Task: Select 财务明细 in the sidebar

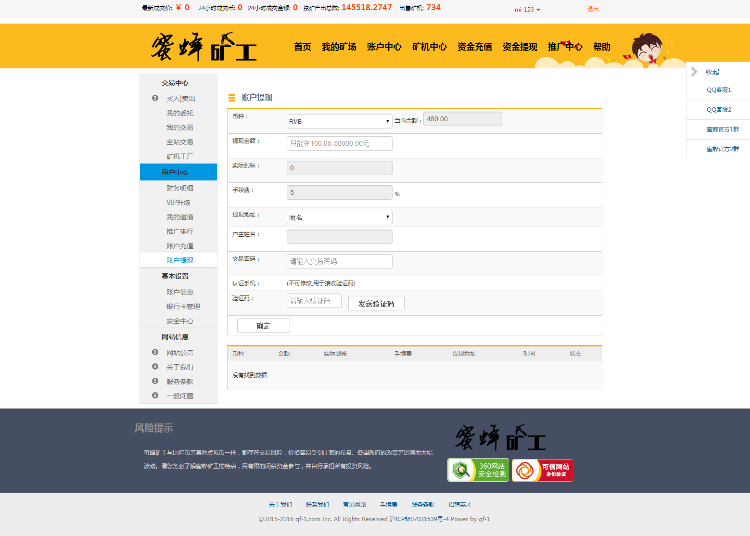Action: click(180, 188)
